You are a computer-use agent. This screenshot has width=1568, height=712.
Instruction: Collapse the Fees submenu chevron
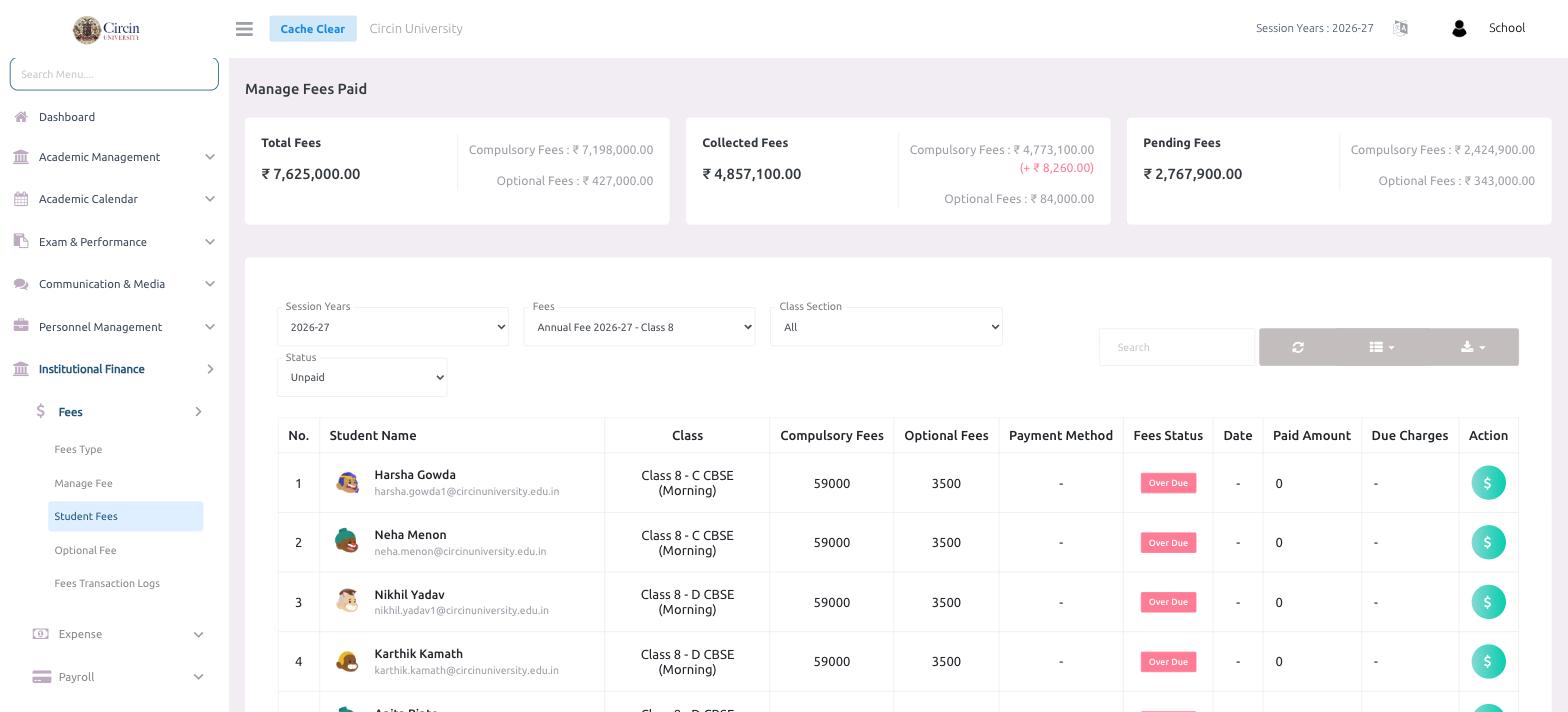coord(198,411)
